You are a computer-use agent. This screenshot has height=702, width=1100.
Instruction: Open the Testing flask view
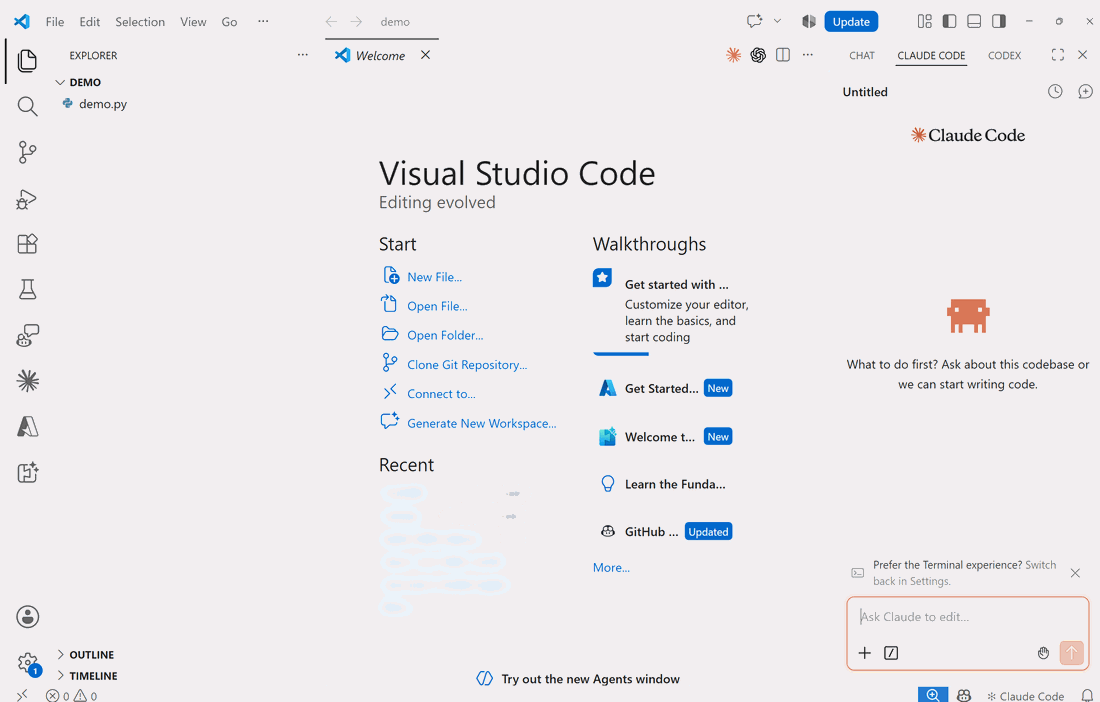pyautogui.click(x=27, y=289)
